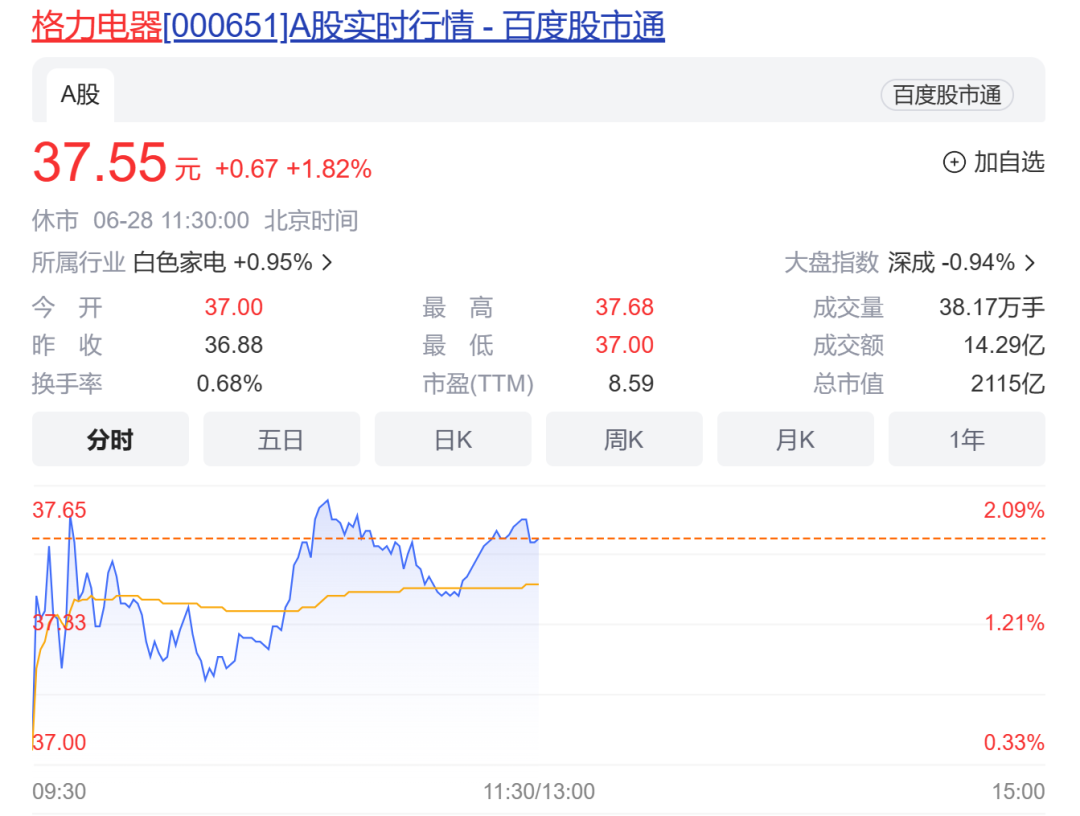Add stock via the 加自选 label
1080x816 pixels.
[1009, 163]
